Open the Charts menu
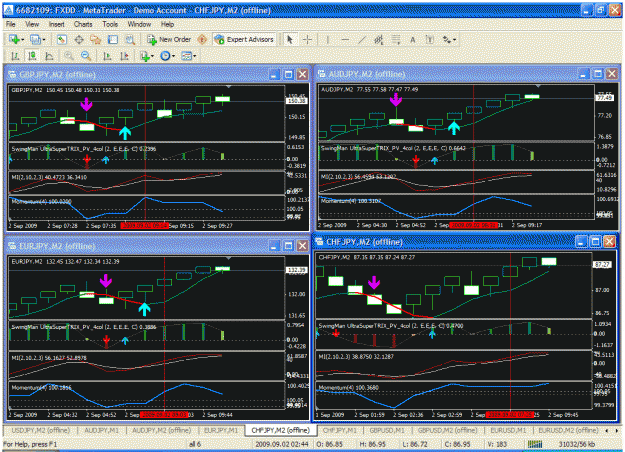This screenshot has width=625, height=452. point(83,24)
